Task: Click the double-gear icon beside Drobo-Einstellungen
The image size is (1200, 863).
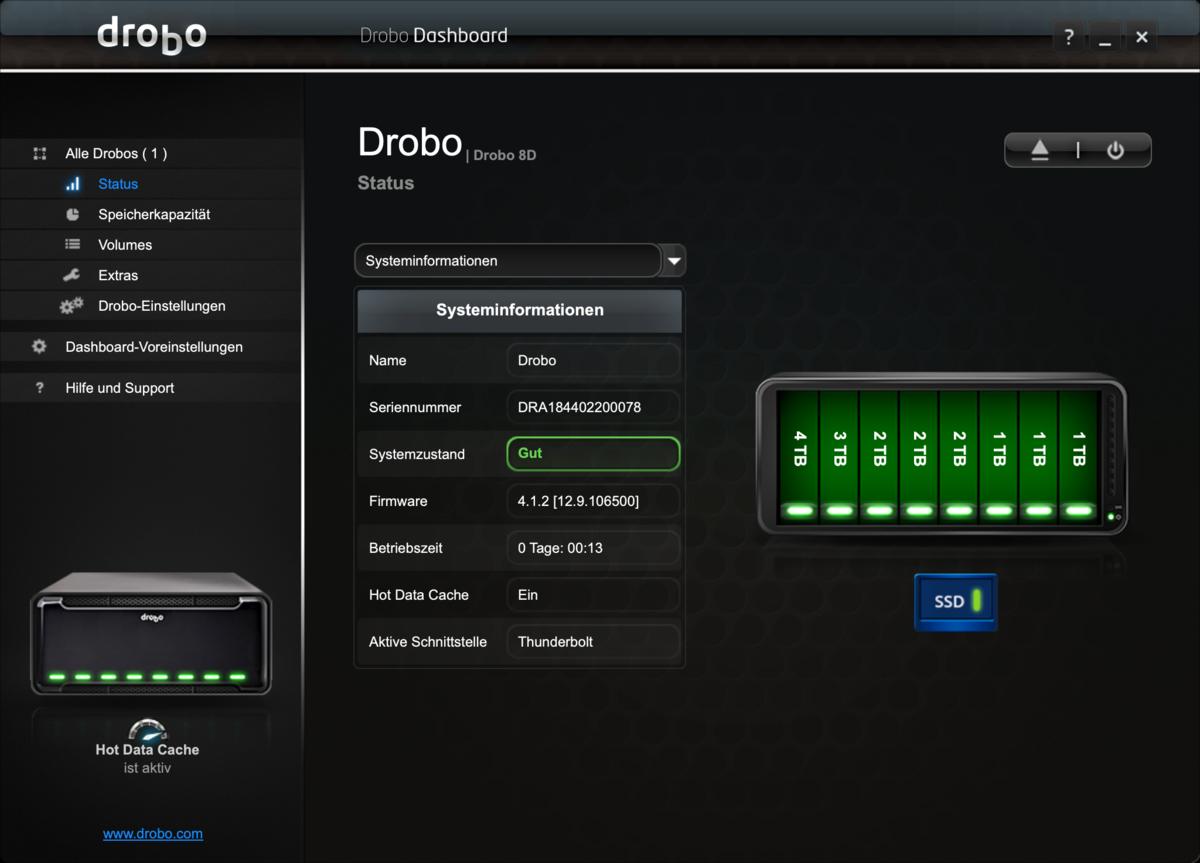Action: tap(71, 306)
